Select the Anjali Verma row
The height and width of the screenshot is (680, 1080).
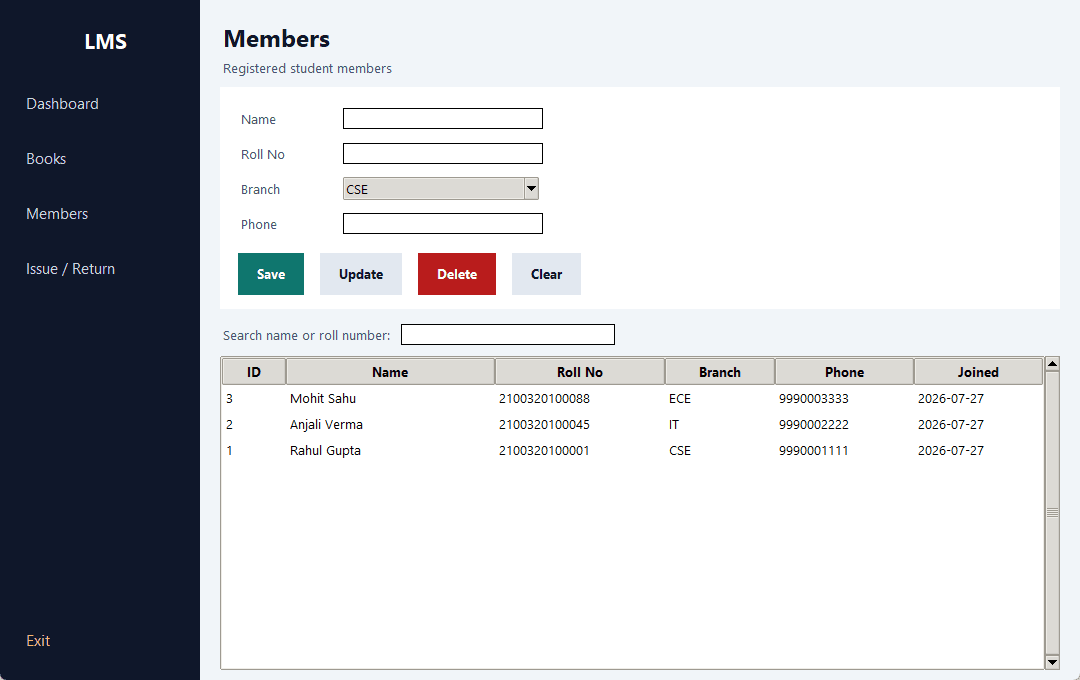point(632,425)
